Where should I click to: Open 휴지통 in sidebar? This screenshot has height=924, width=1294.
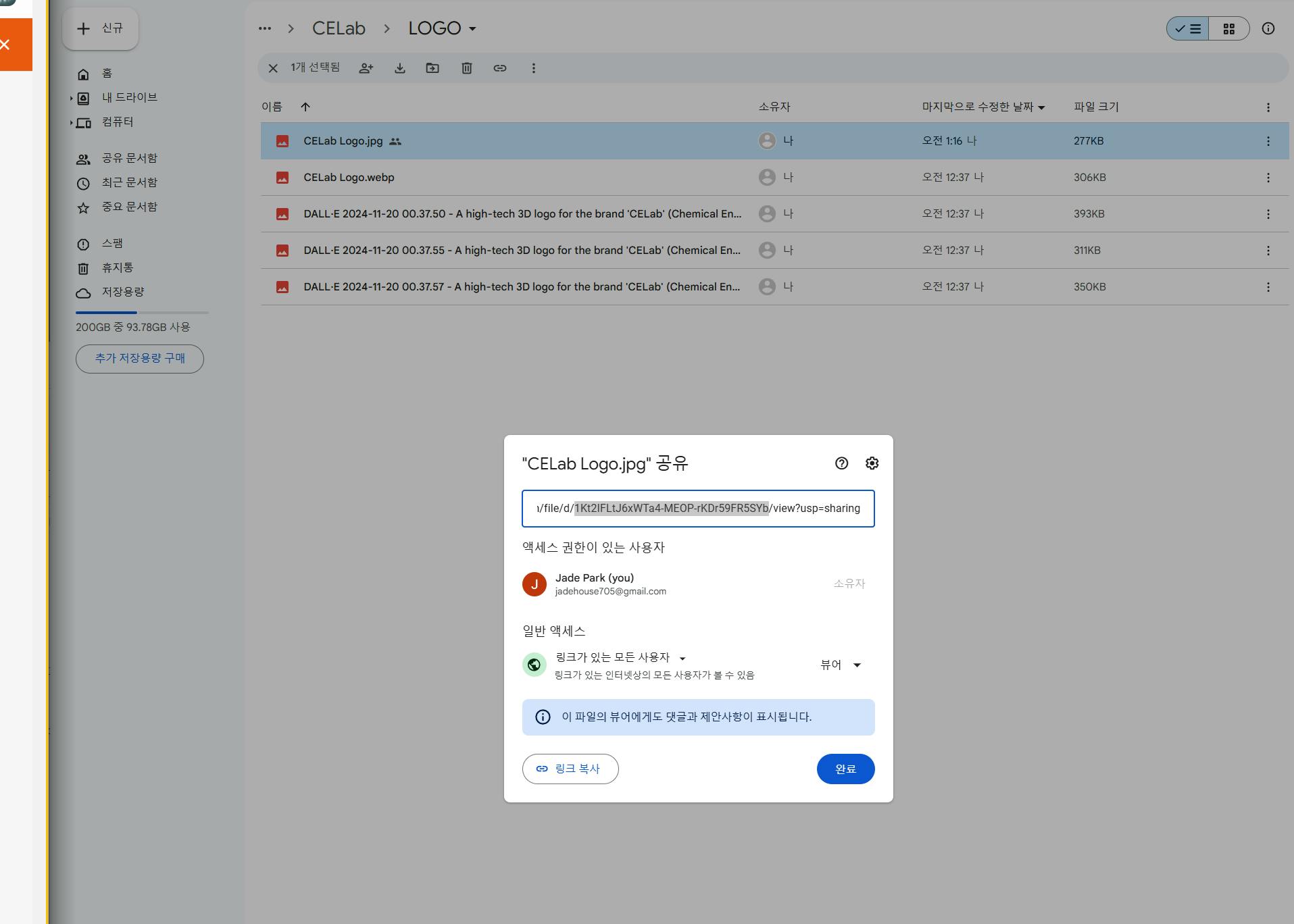click(x=117, y=267)
